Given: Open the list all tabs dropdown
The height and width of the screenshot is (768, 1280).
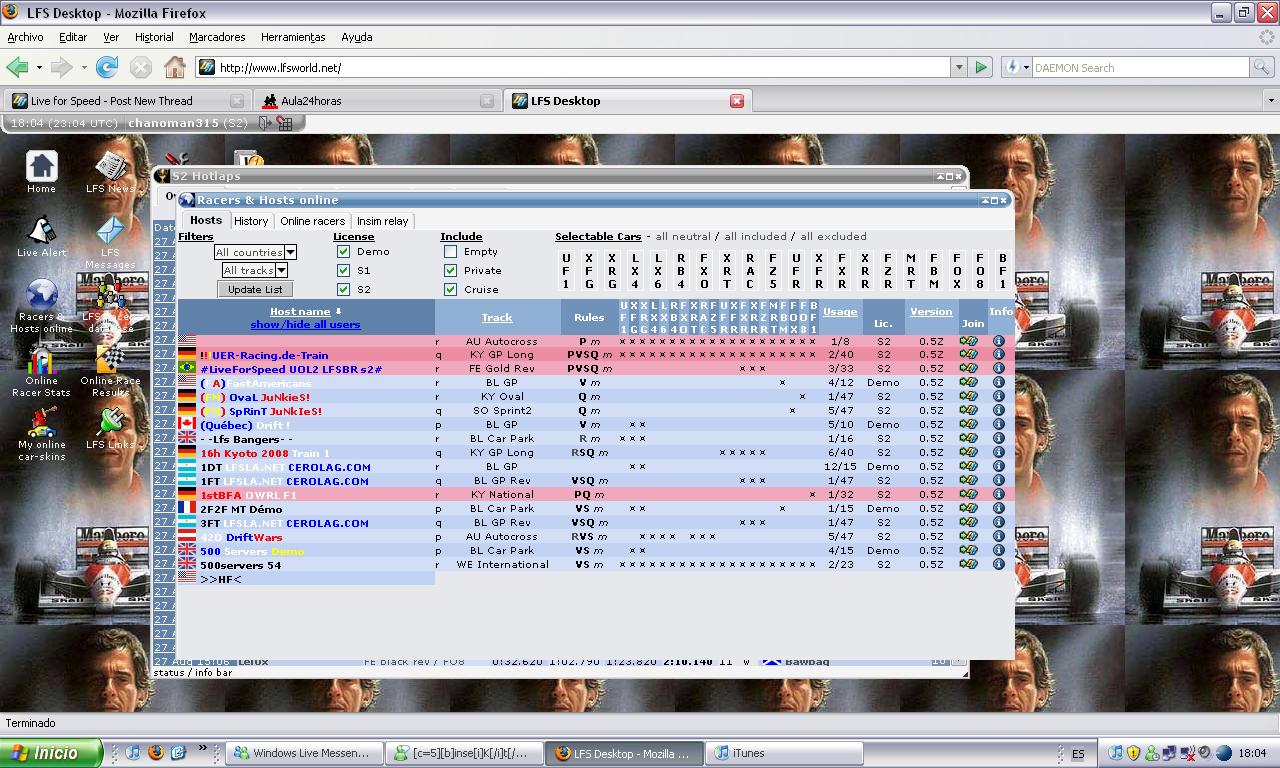Looking at the screenshot, I should point(1271,100).
